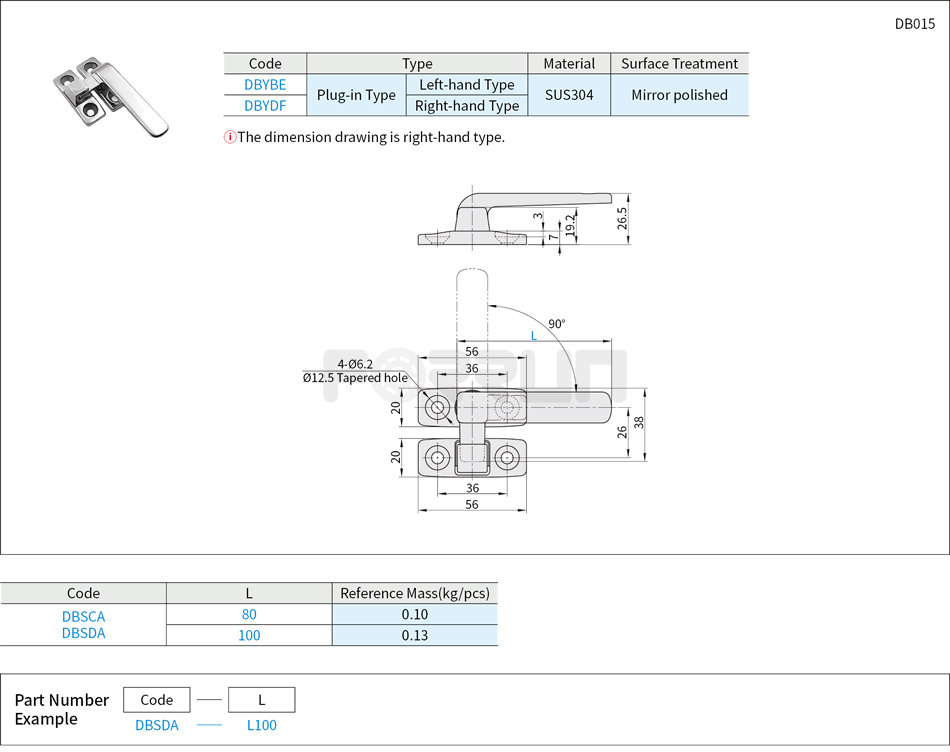Open the DBYBE product code link
This screenshot has width=950, height=752.
[x=264, y=85]
